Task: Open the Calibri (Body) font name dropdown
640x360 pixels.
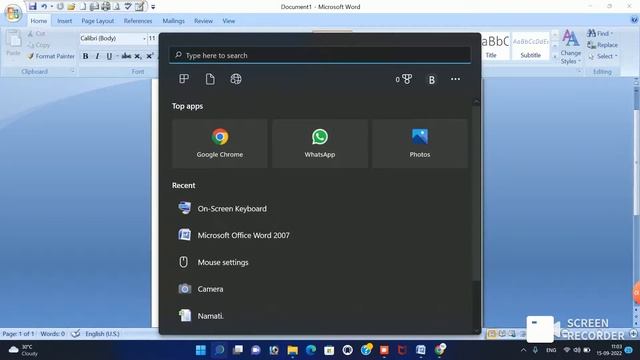Action: tap(144, 38)
